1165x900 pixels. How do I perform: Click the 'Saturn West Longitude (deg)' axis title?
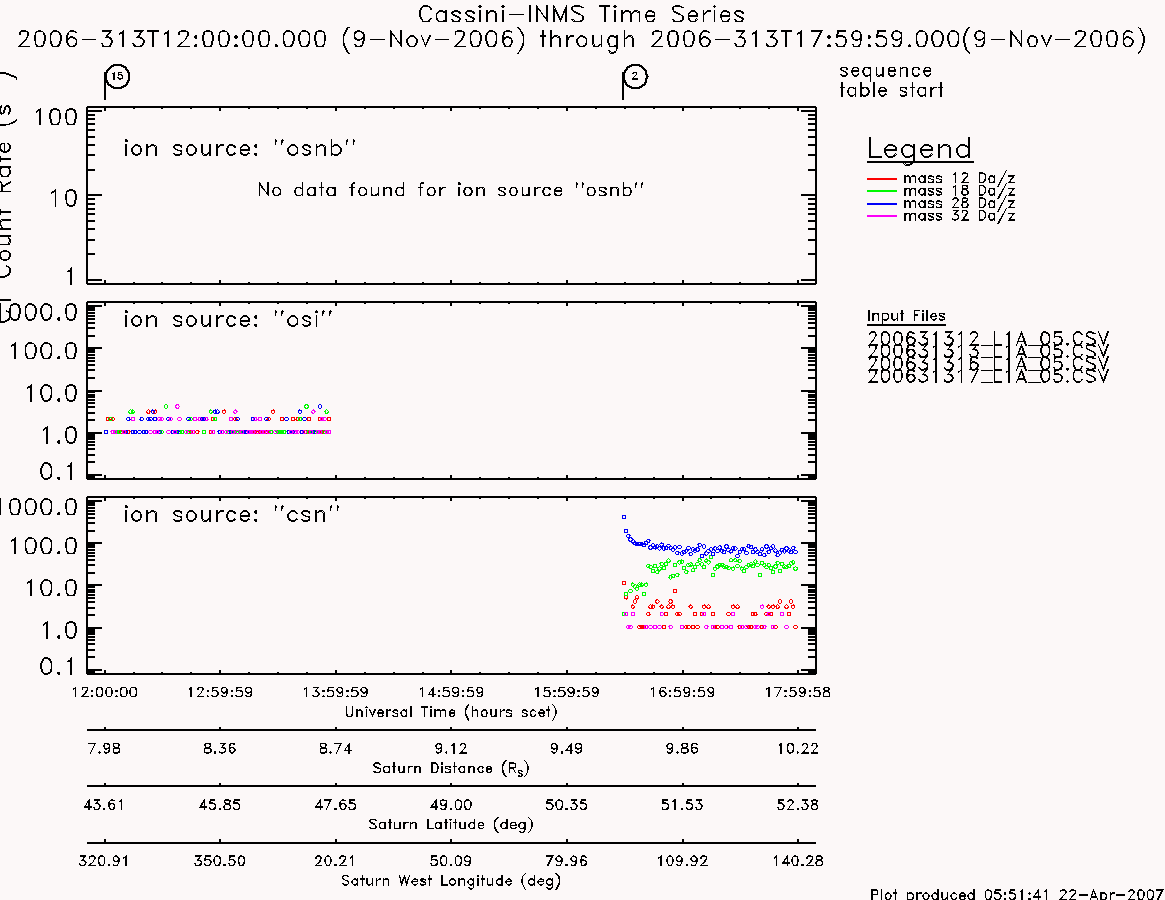pyautogui.click(x=451, y=881)
